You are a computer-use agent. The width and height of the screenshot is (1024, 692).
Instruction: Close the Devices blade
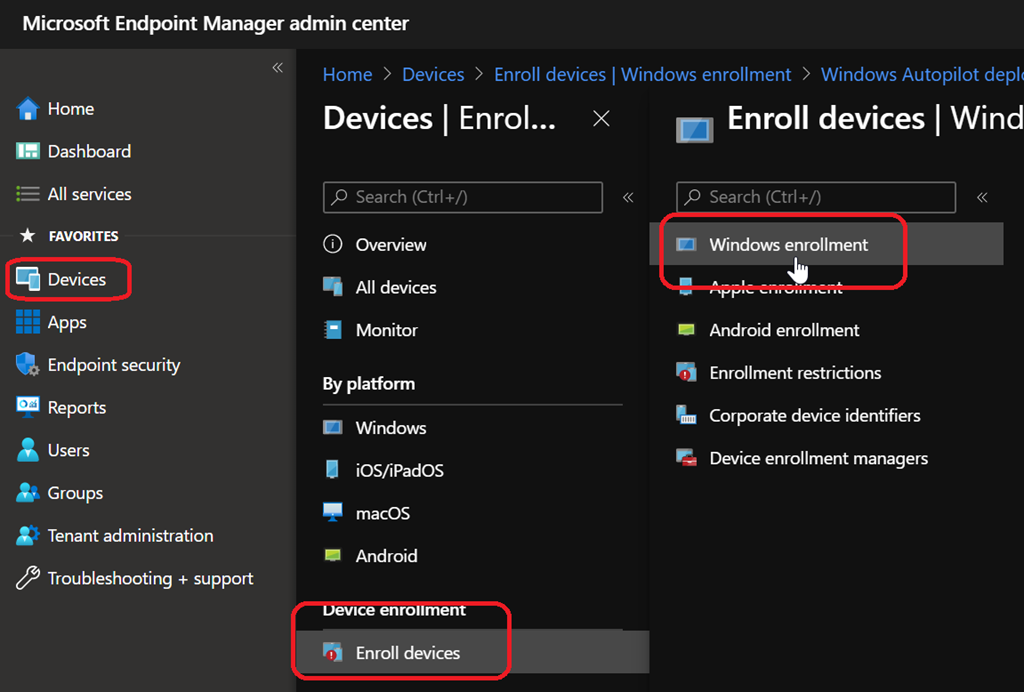point(601,119)
